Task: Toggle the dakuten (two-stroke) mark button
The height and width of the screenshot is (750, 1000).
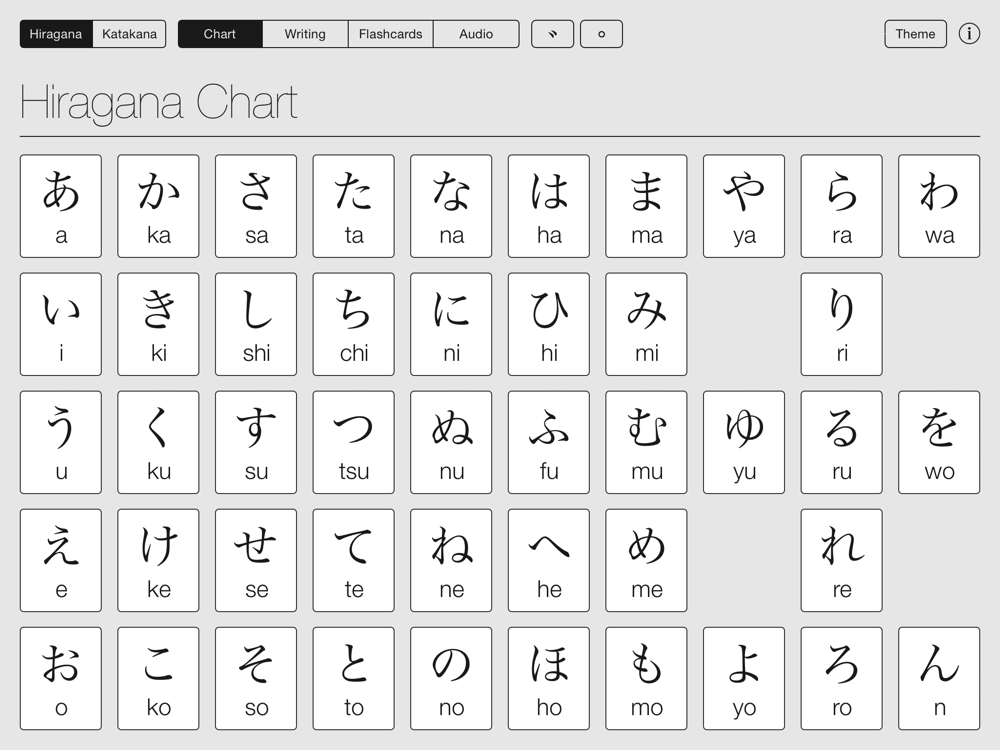Action: pos(552,34)
